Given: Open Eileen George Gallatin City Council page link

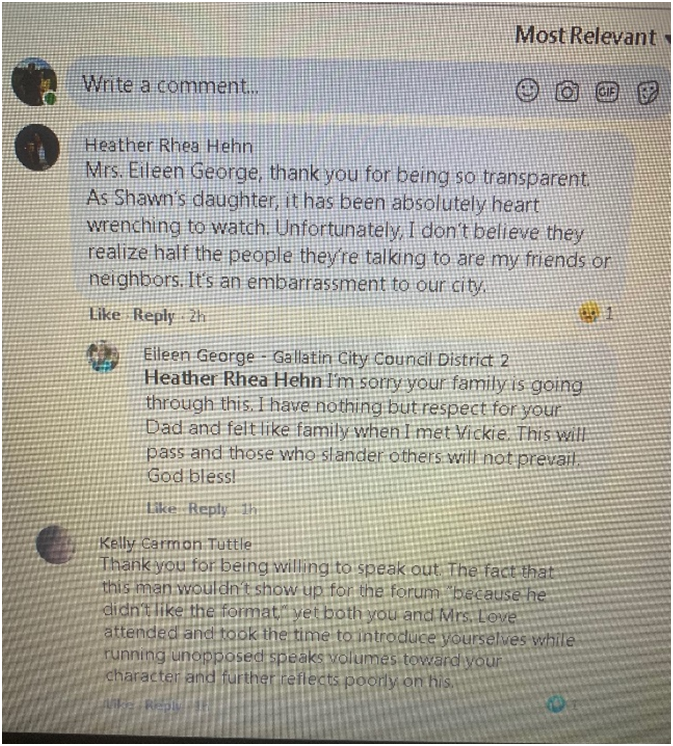Looking at the screenshot, I should [x=326, y=357].
